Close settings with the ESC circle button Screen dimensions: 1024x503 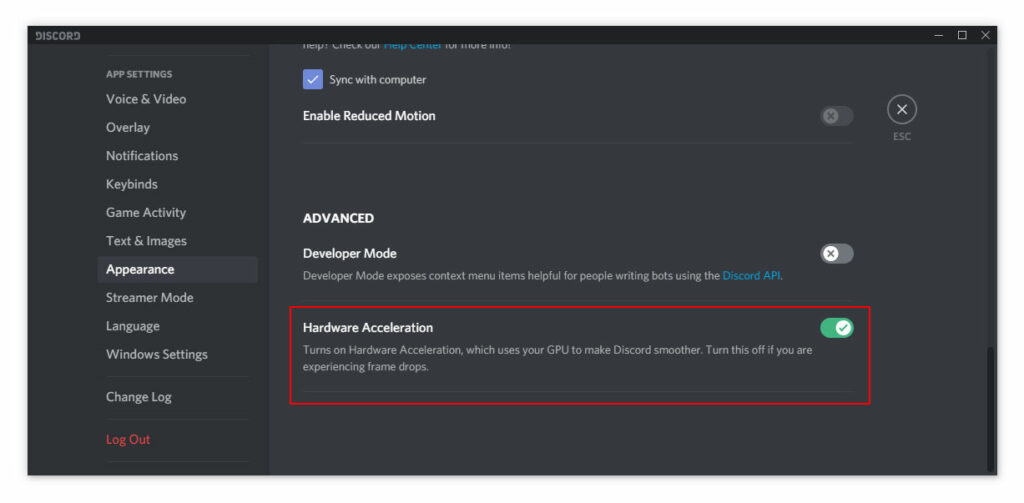pos(901,110)
